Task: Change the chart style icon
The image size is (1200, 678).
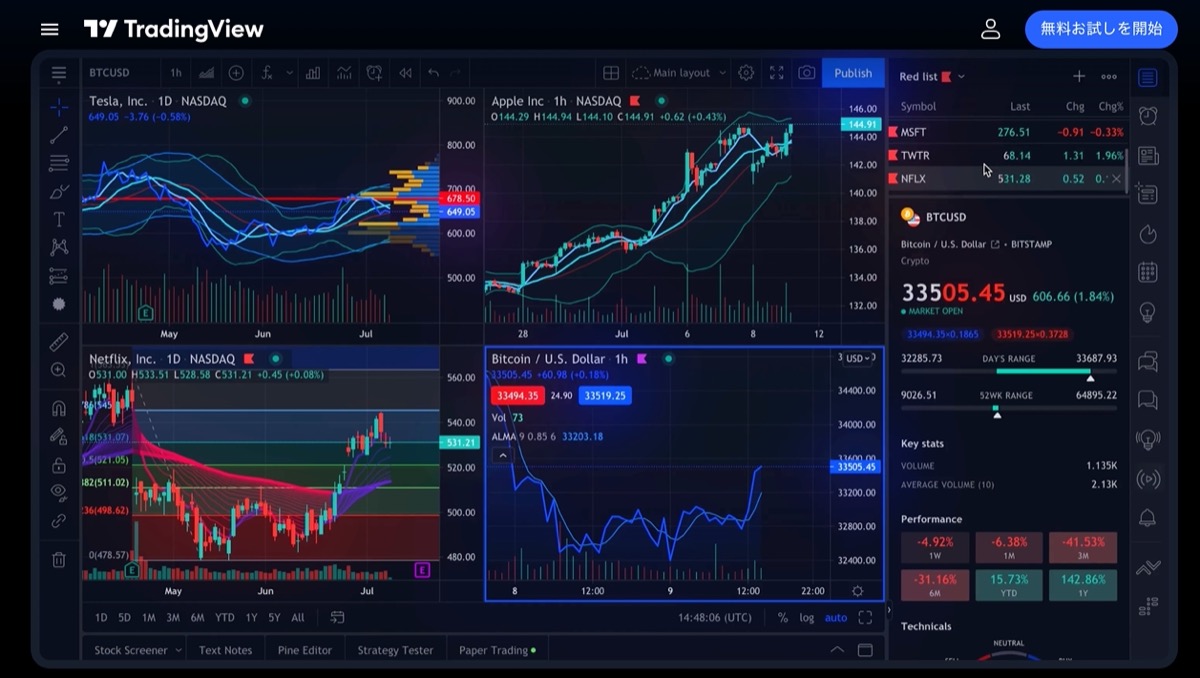Action: (x=207, y=73)
